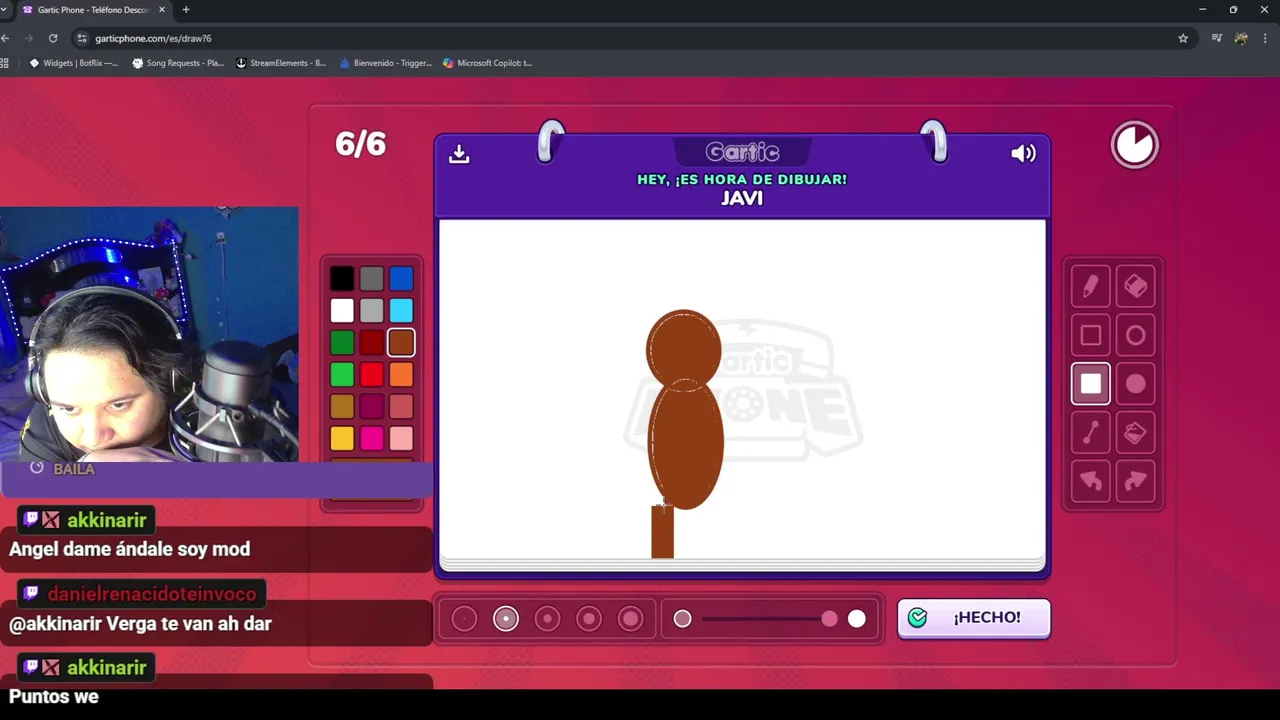This screenshot has height=720, width=1280.
Task: Select the fourth brush size
Action: pos(589,619)
